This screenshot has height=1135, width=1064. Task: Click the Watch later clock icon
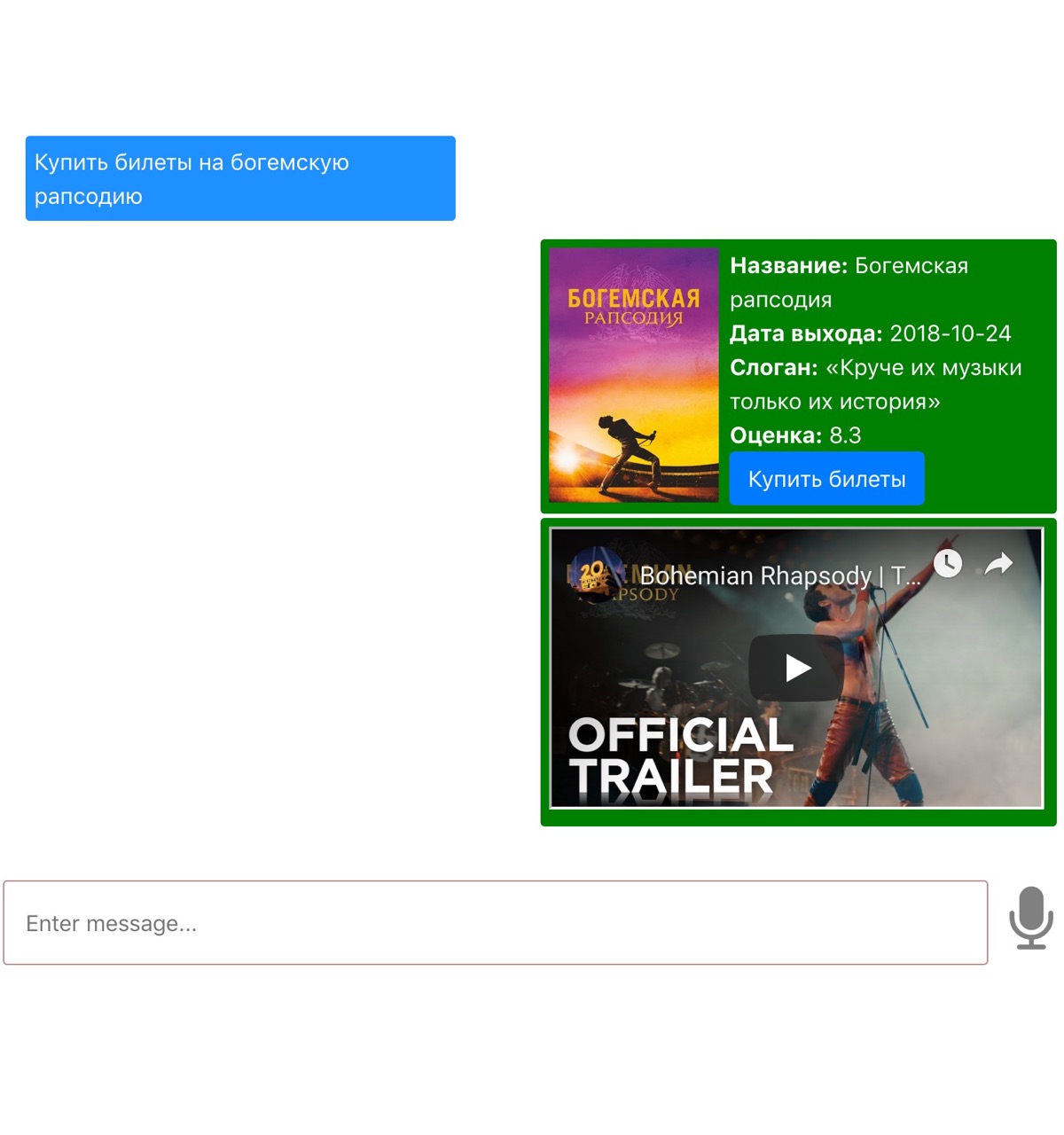[x=948, y=563]
